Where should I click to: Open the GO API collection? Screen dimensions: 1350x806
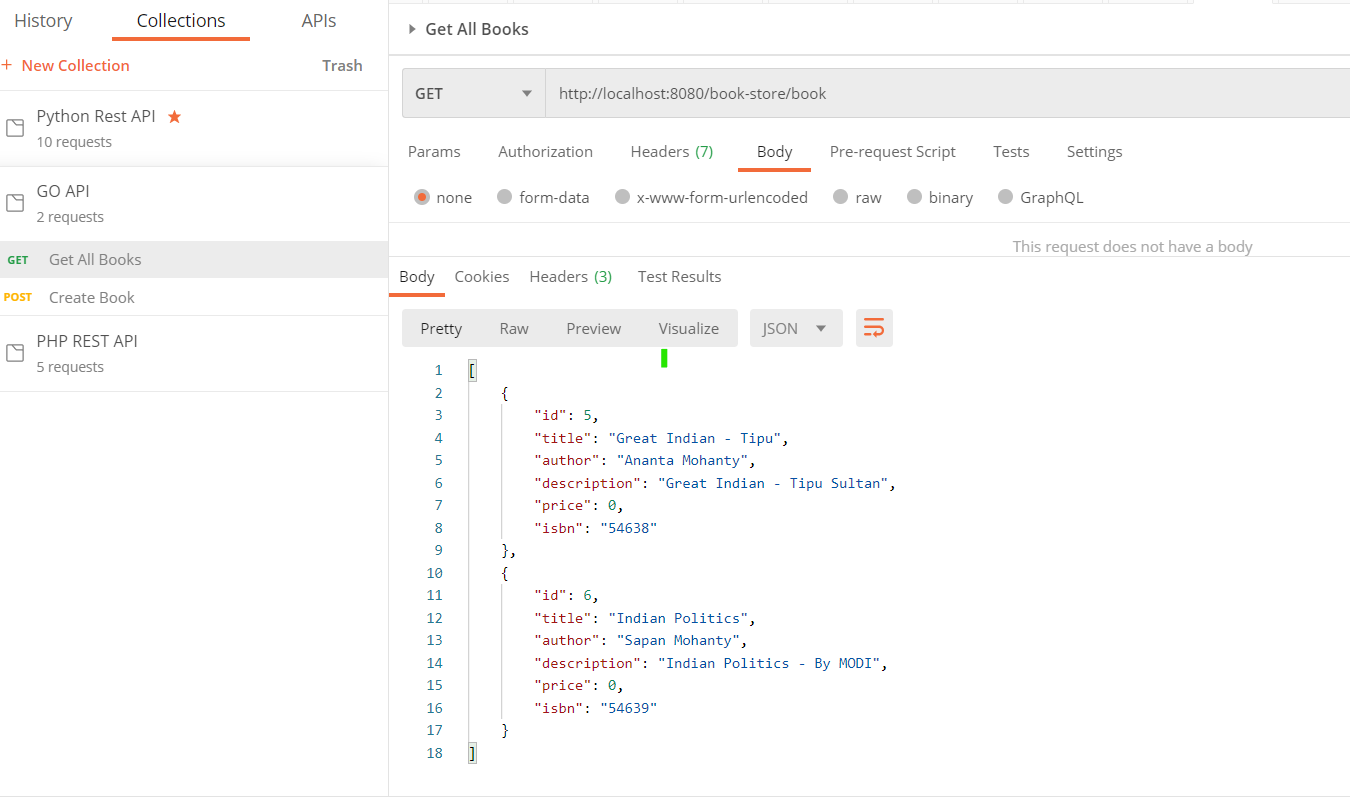(x=194, y=203)
